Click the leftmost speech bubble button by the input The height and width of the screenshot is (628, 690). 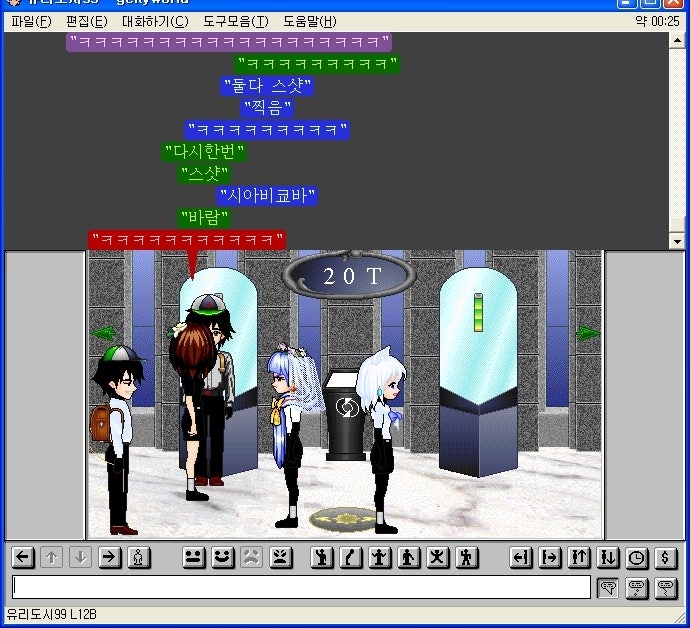pyautogui.click(x=607, y=588)
